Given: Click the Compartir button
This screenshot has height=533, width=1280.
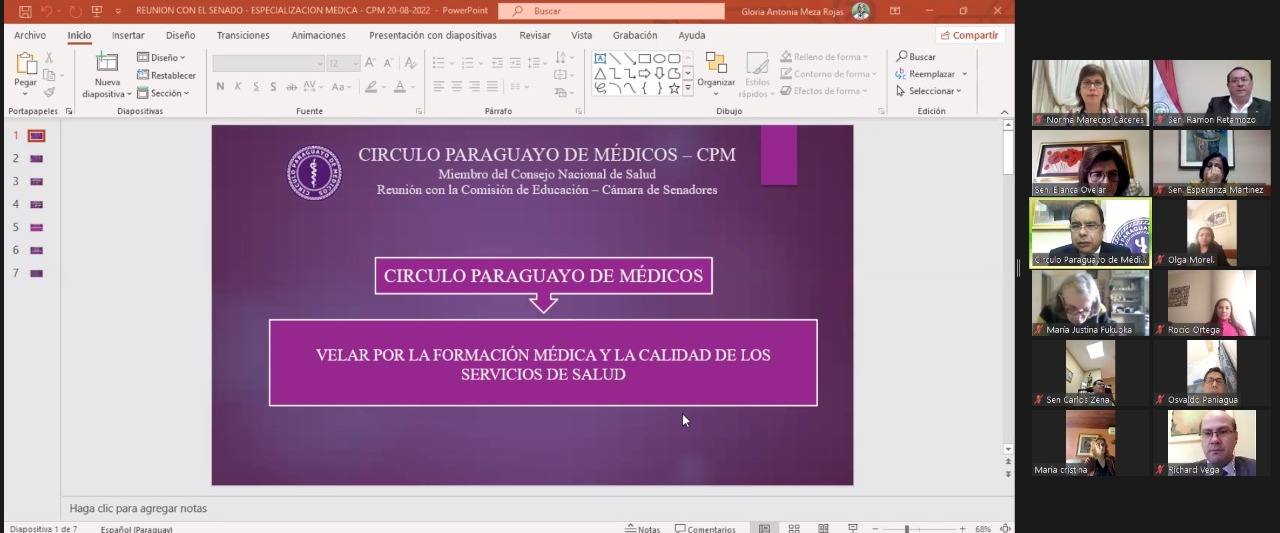Looking at the screenshot, I should point(969,35).
